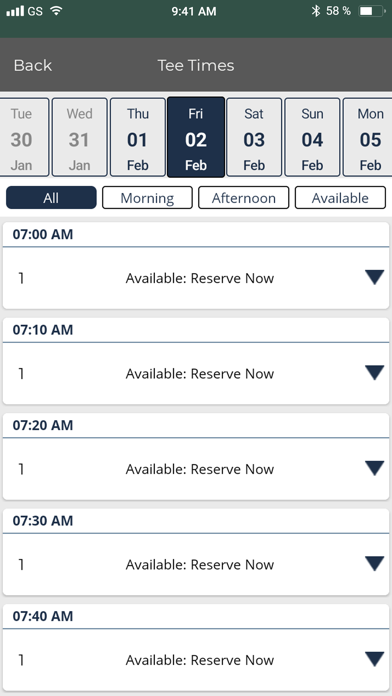This screenshot has width=392, height=696.
Task: Tap the battery icon in status bar
Action: (372, 11)
